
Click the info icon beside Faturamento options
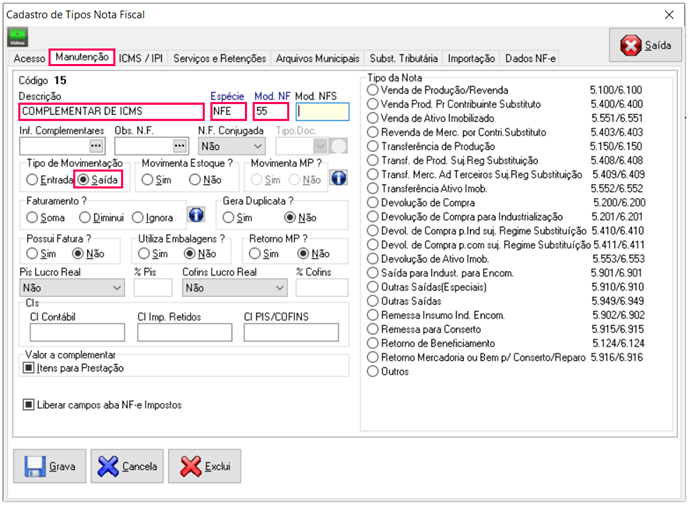point(196,216)
